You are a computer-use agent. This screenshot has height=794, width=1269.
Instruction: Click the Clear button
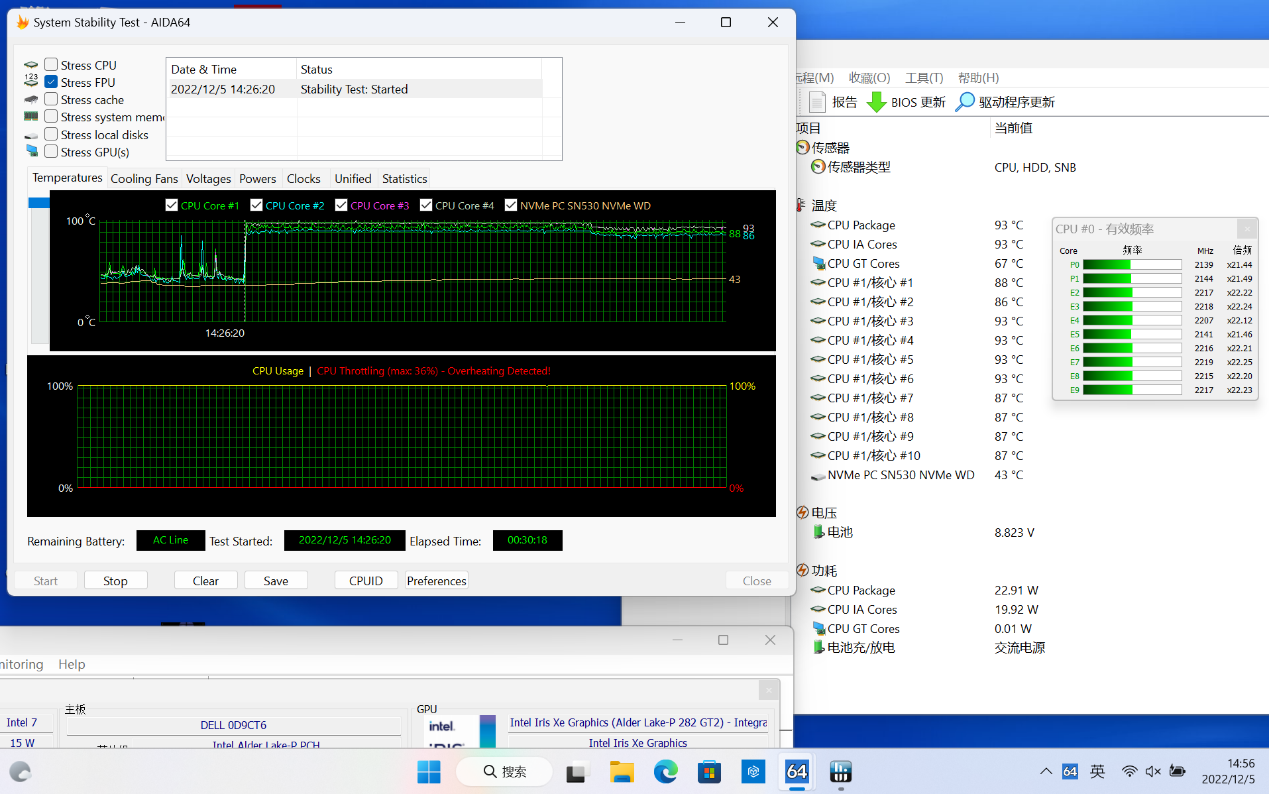(206, 581)
